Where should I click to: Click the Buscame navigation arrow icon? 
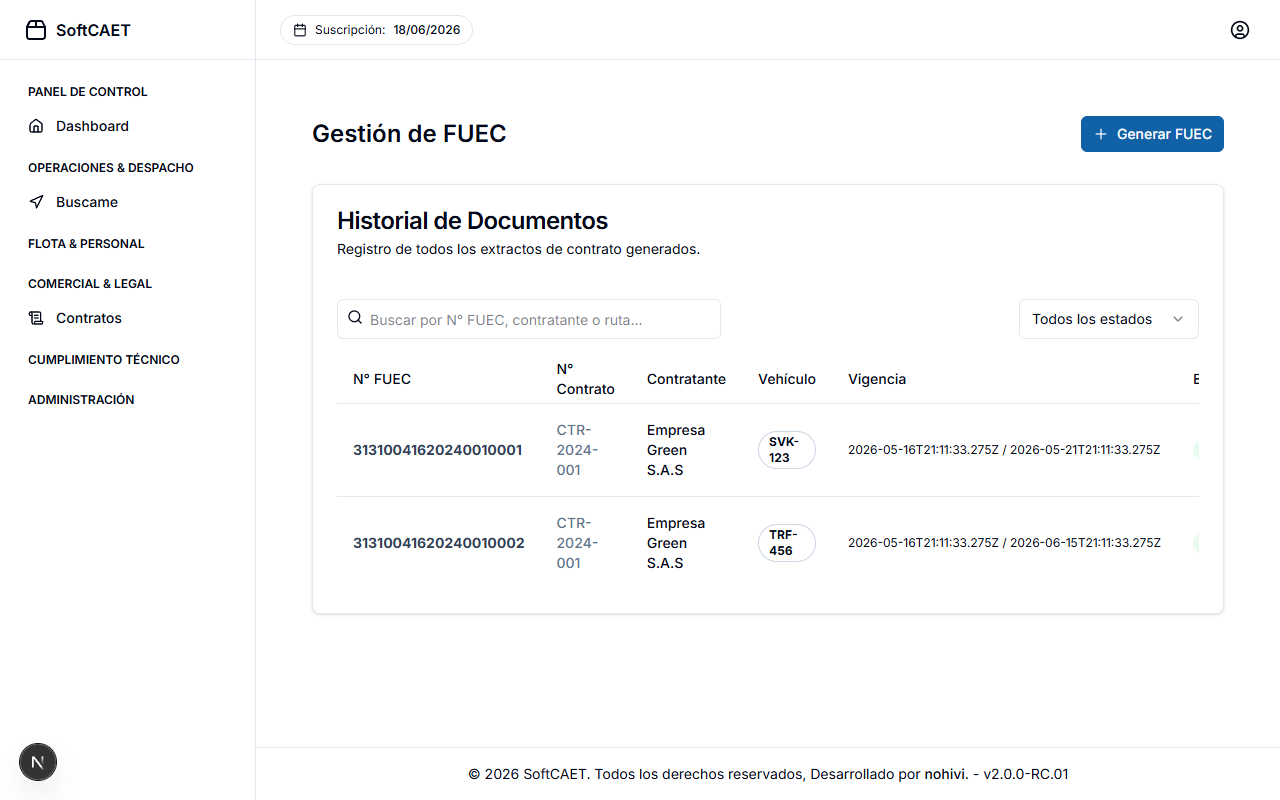[36, 202]
